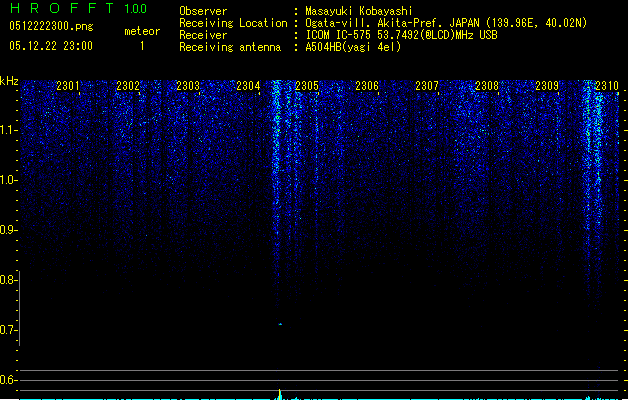Click the Observer label
This screenshot has height=400, width=629.
pyautogui.click(x=203, y=11)
